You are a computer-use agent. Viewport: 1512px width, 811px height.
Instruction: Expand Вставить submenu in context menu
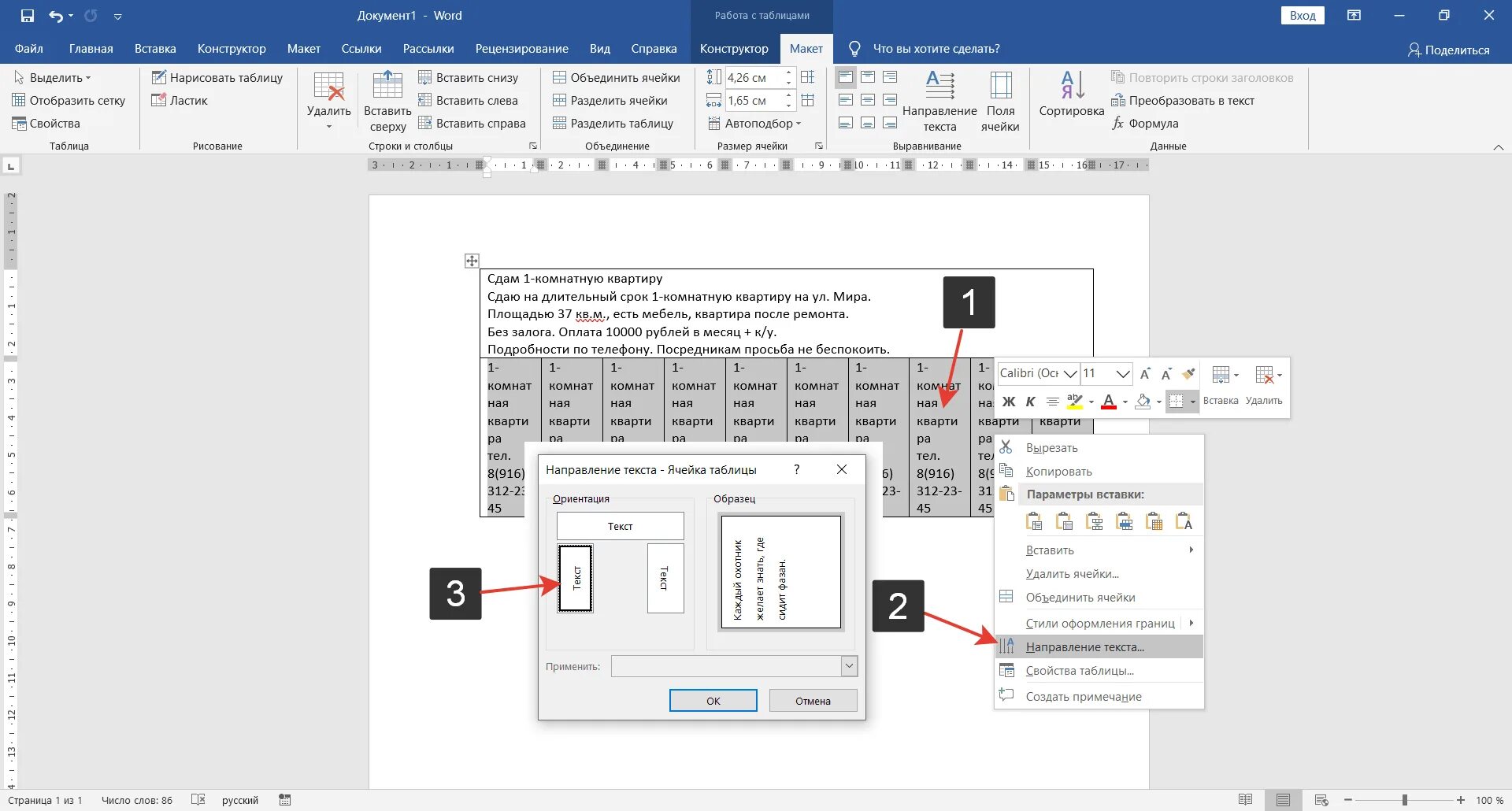1099,550
